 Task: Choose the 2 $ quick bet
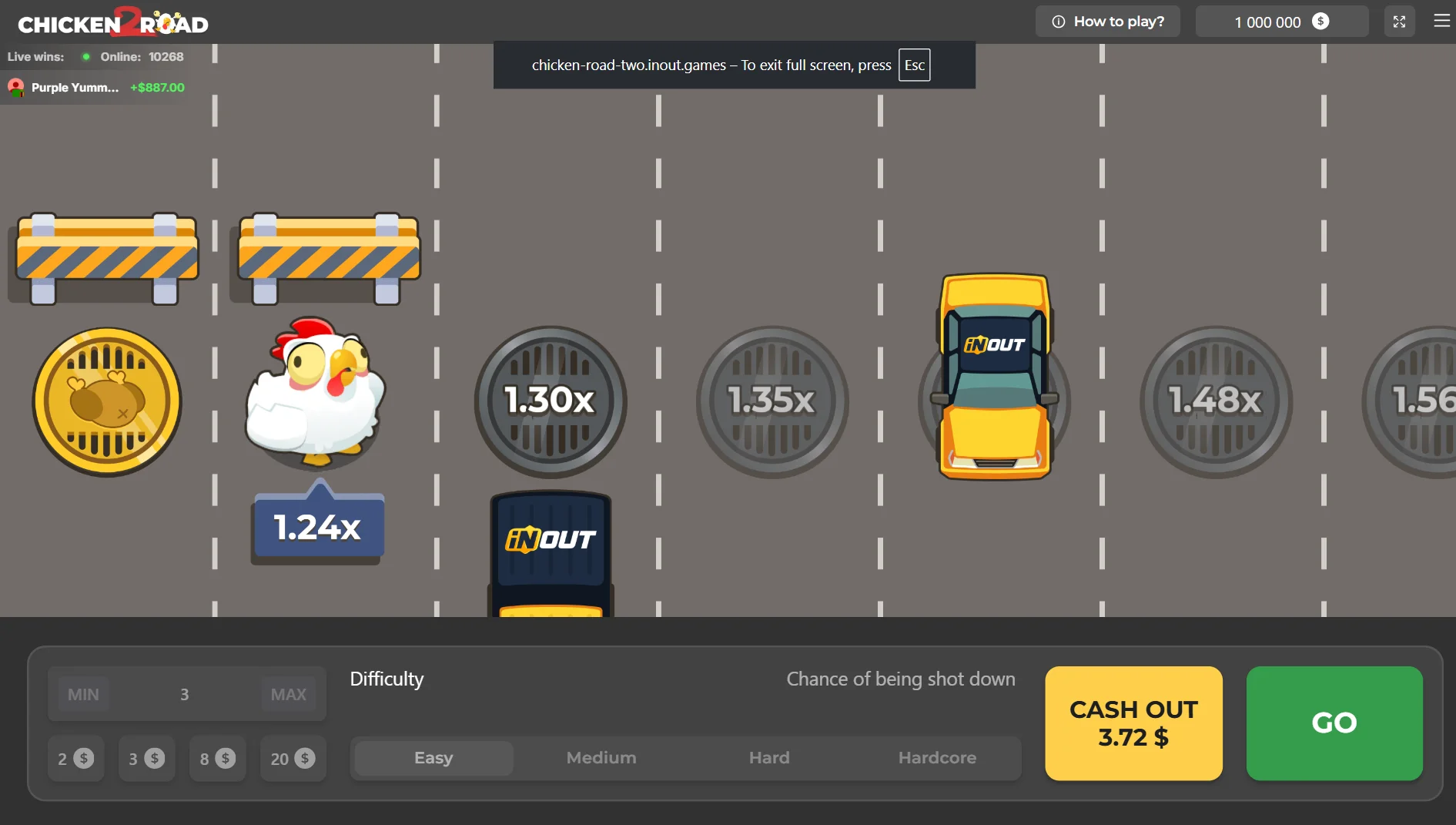click(75, 759)
